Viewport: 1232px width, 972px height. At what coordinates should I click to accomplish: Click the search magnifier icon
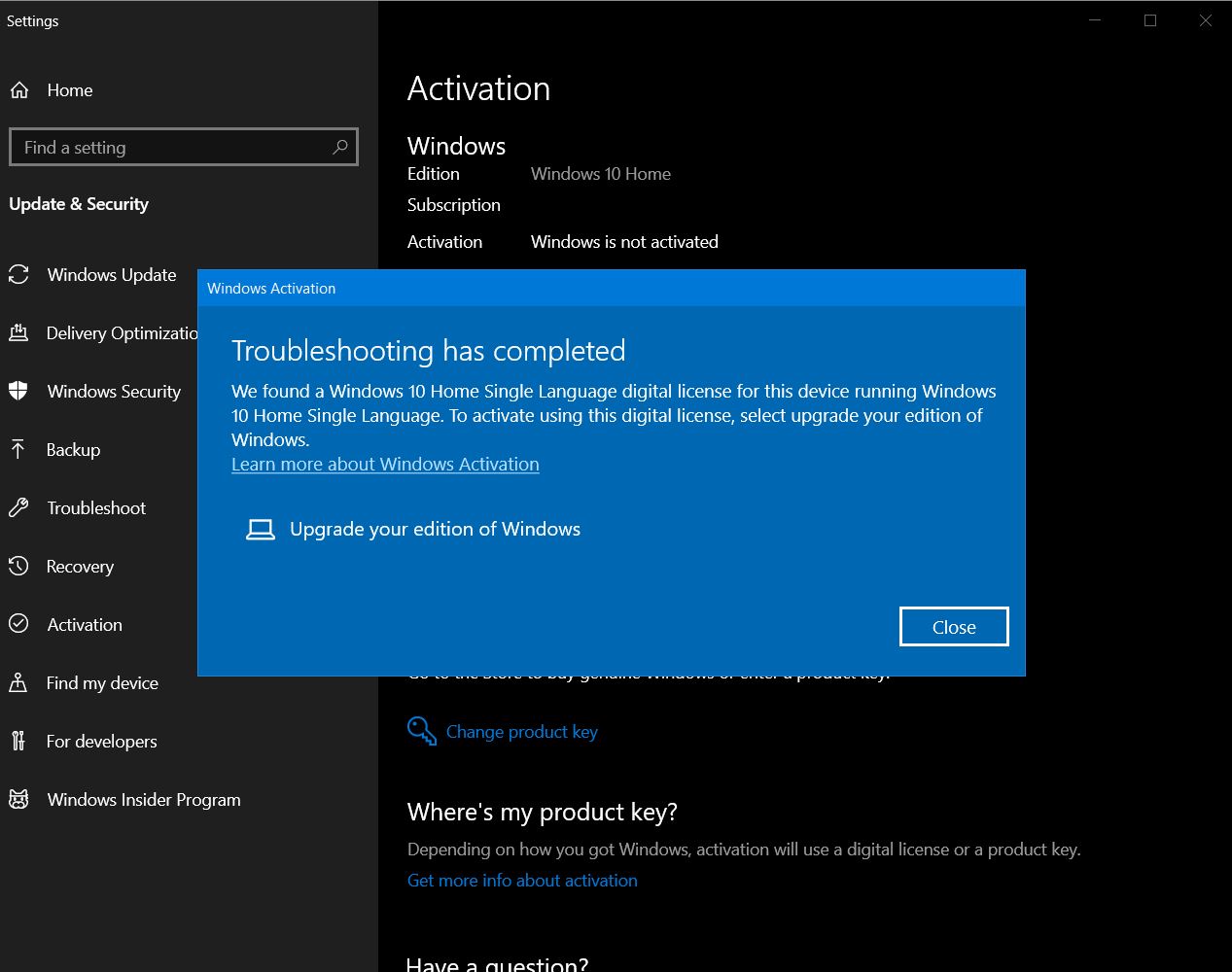(x=339, y=147)
